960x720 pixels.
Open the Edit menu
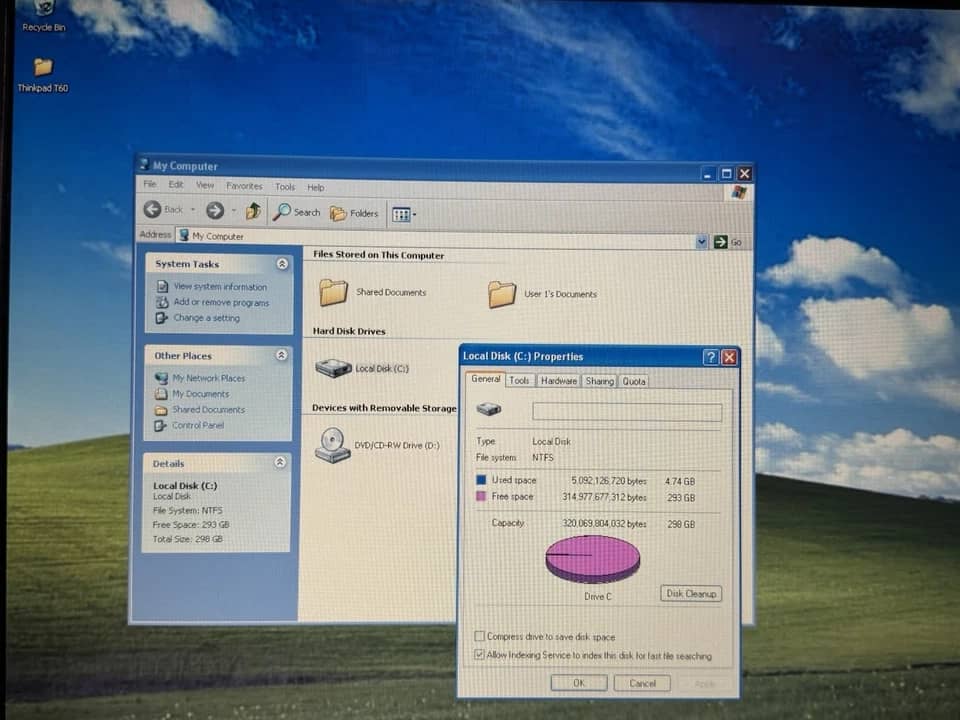click(176, 184)
